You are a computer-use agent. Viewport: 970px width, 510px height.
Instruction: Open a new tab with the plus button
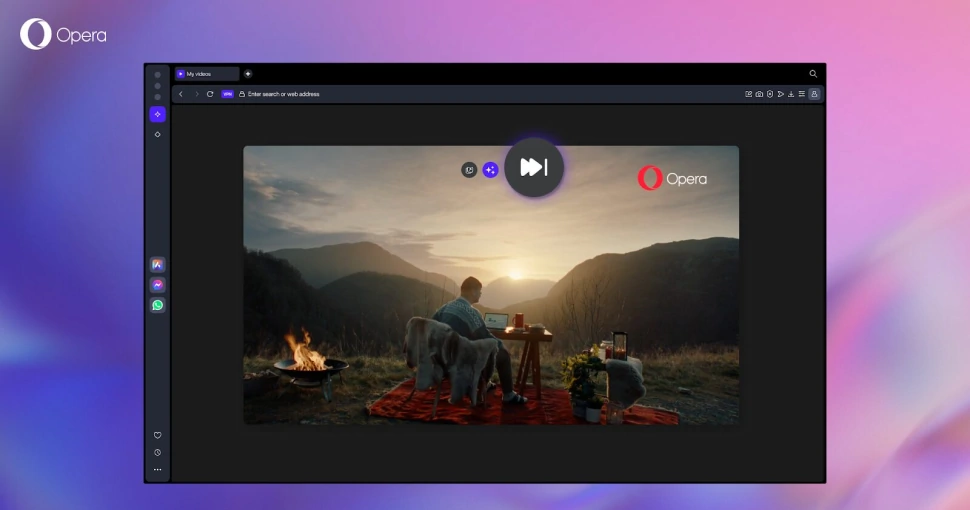tap(248, 74)
